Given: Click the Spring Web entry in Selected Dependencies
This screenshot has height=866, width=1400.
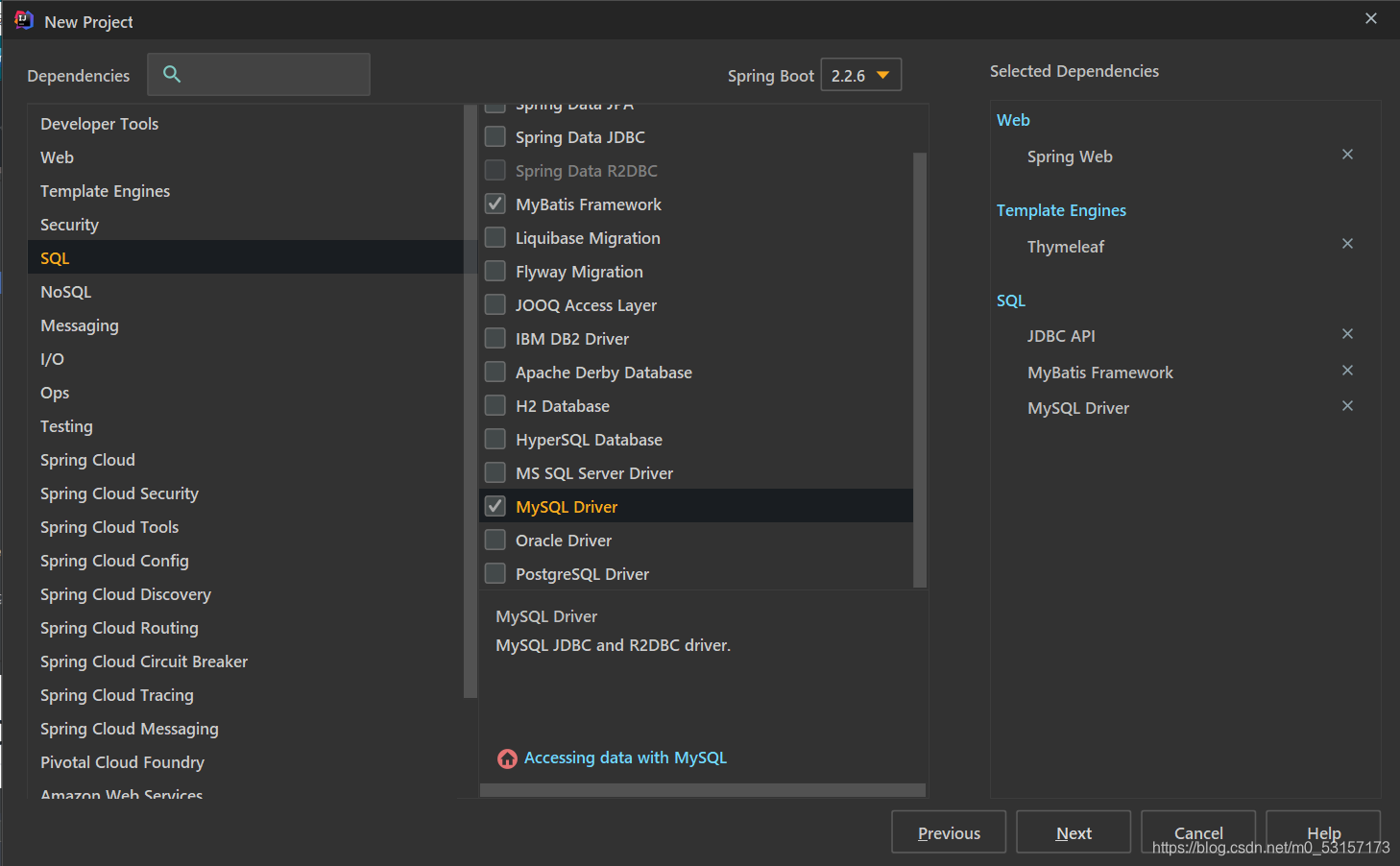Looking at the screenshot, I should (1070, 156).
